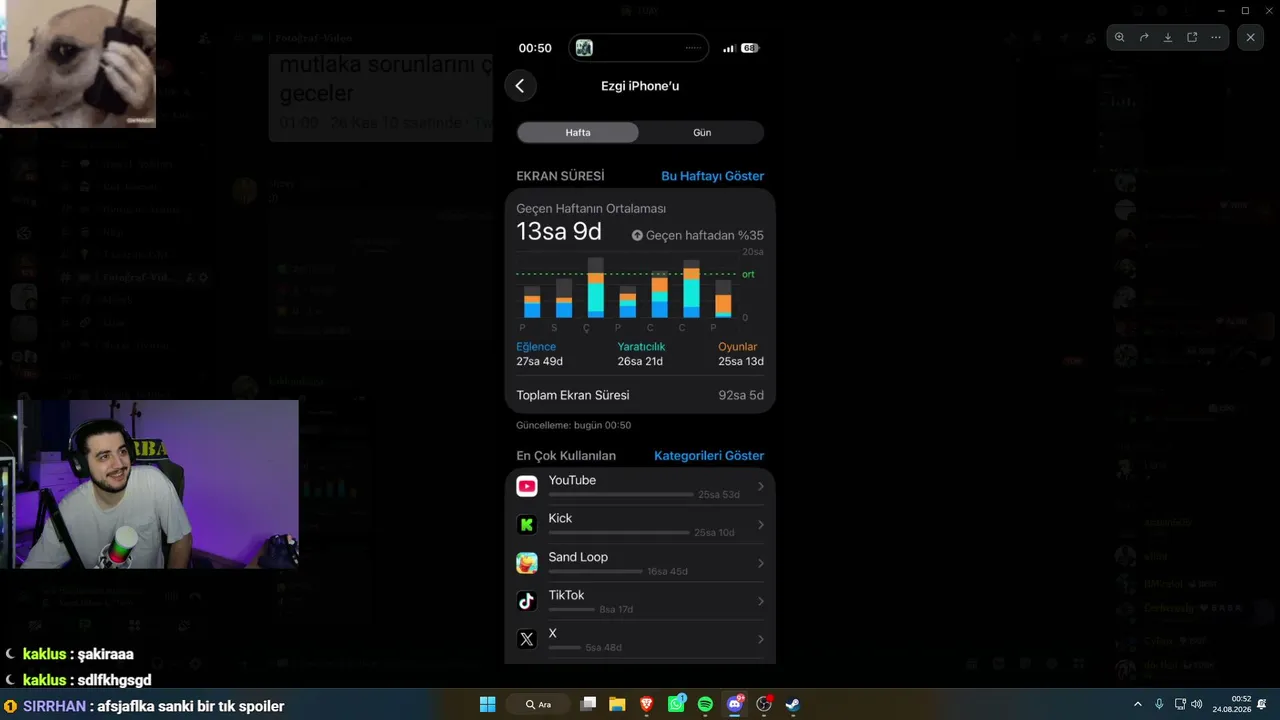Zoom into the image with the magnifier icon
1280x720 pixels.
coord(1120,37)
